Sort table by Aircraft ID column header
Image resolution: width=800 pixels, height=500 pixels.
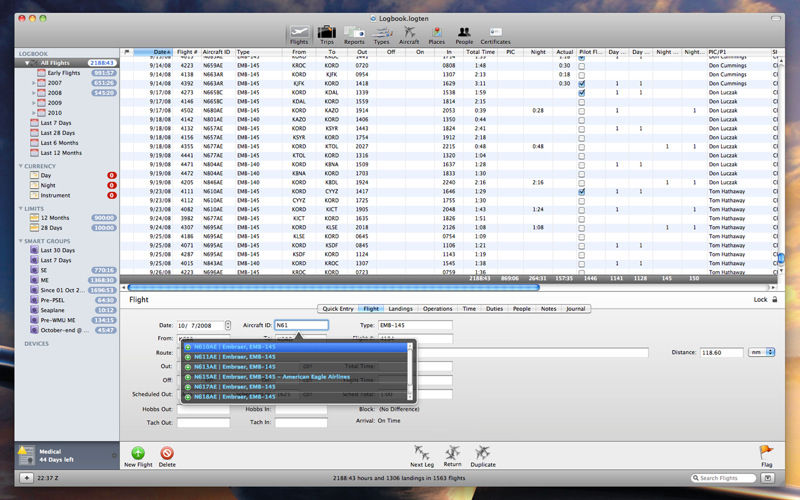click(217, 52)
